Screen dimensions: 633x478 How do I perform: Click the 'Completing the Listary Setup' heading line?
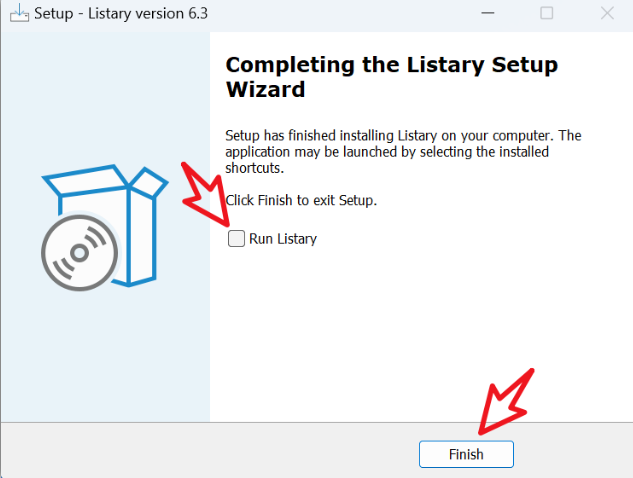pyautogui.click(x=392, y=65)
